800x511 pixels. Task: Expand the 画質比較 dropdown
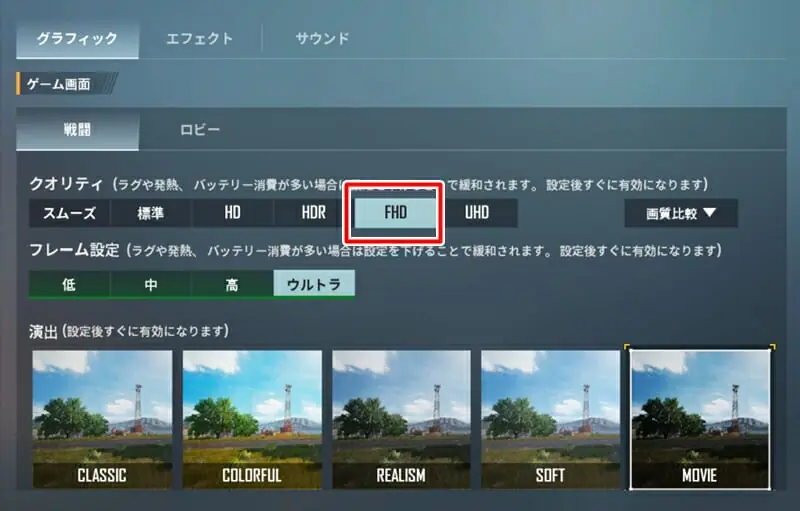click(x=681, y=213)
